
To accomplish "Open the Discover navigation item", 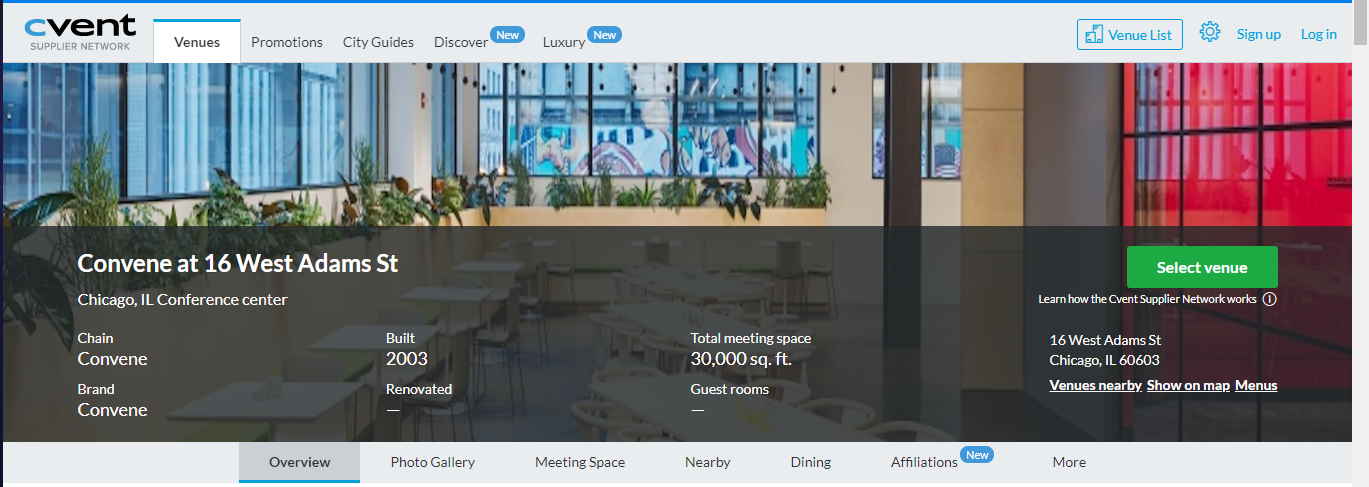I will tap(461, 42).
